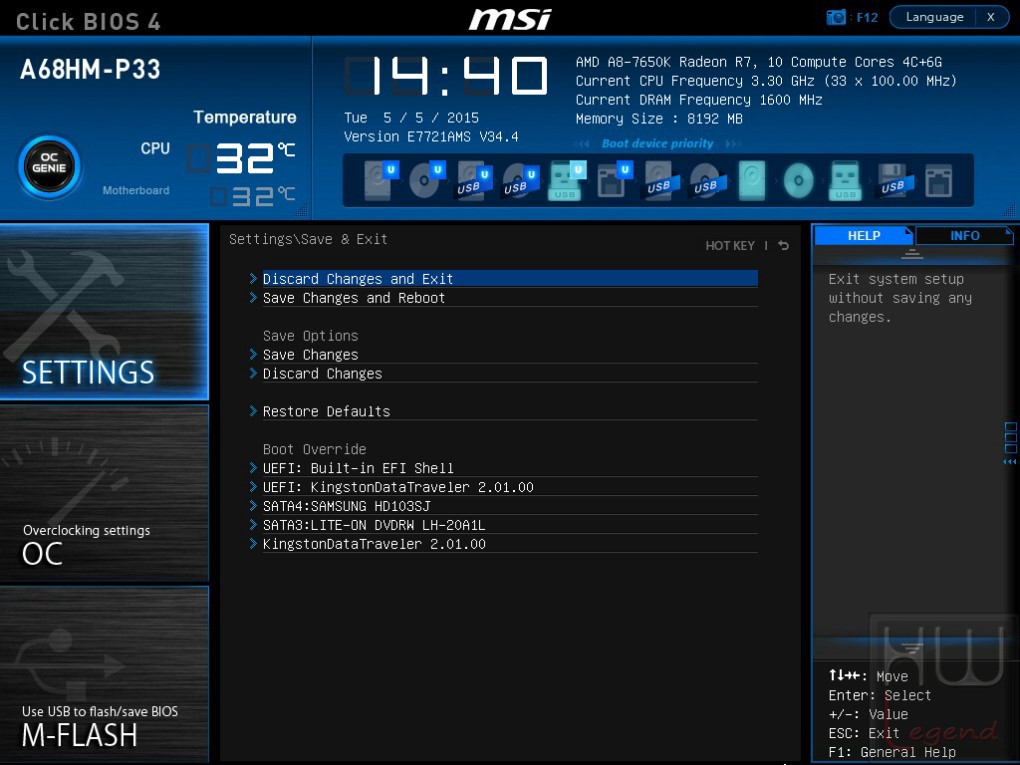Image resolution: width=1020 pixels, height=765 pixels.
Task: Open the OC overclocking settings section
Action: [104, 492]
